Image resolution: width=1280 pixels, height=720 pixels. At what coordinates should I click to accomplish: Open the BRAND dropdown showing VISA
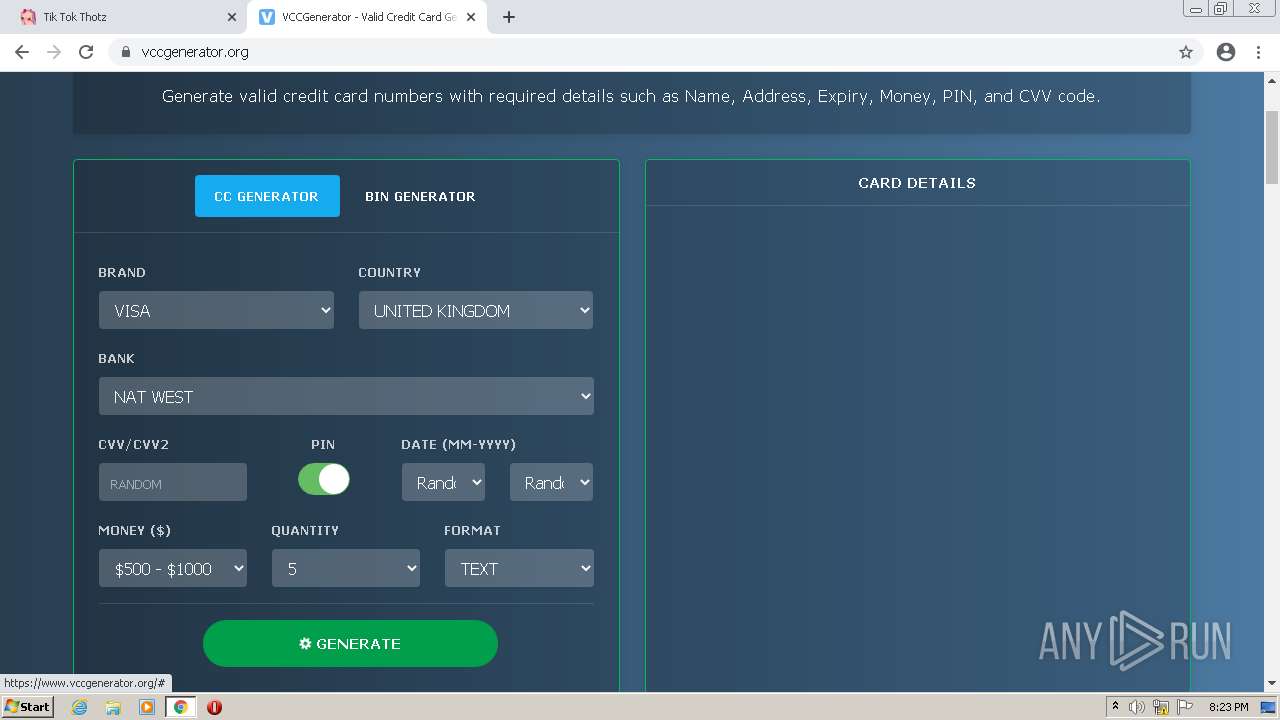pyautogui.click(x=216, y=311)
